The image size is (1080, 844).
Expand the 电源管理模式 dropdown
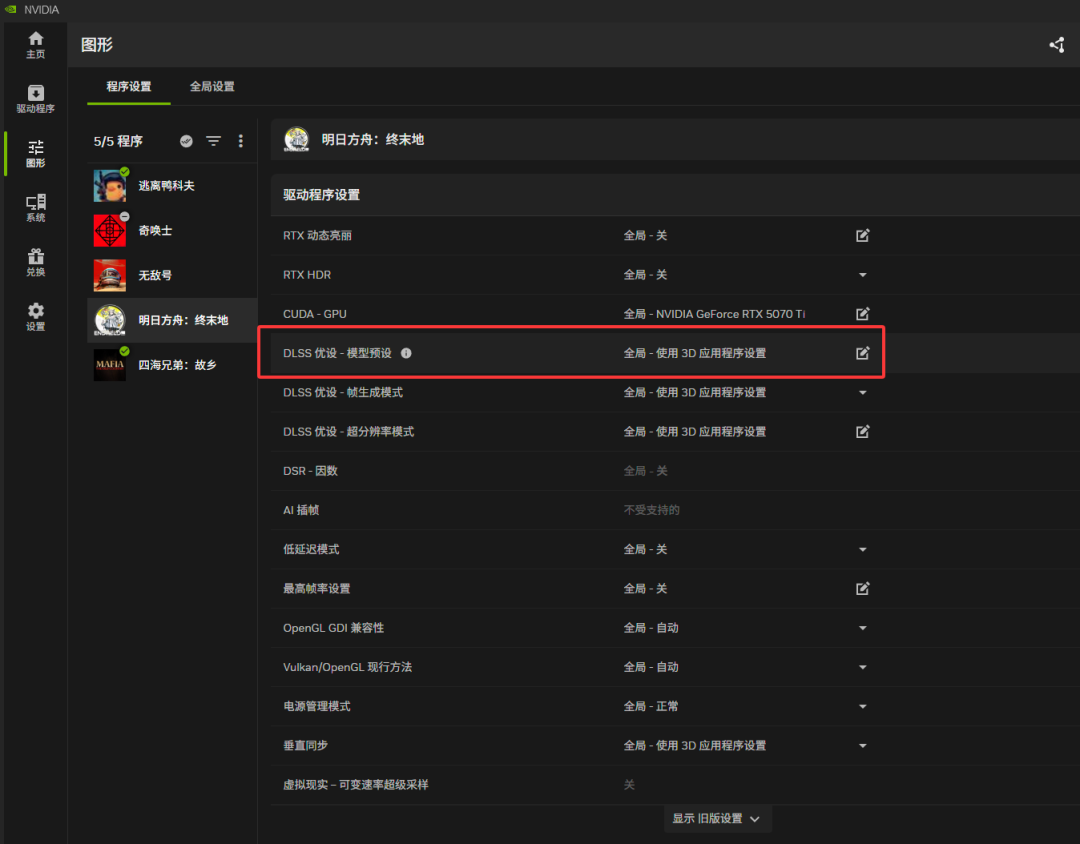[862, 707]
